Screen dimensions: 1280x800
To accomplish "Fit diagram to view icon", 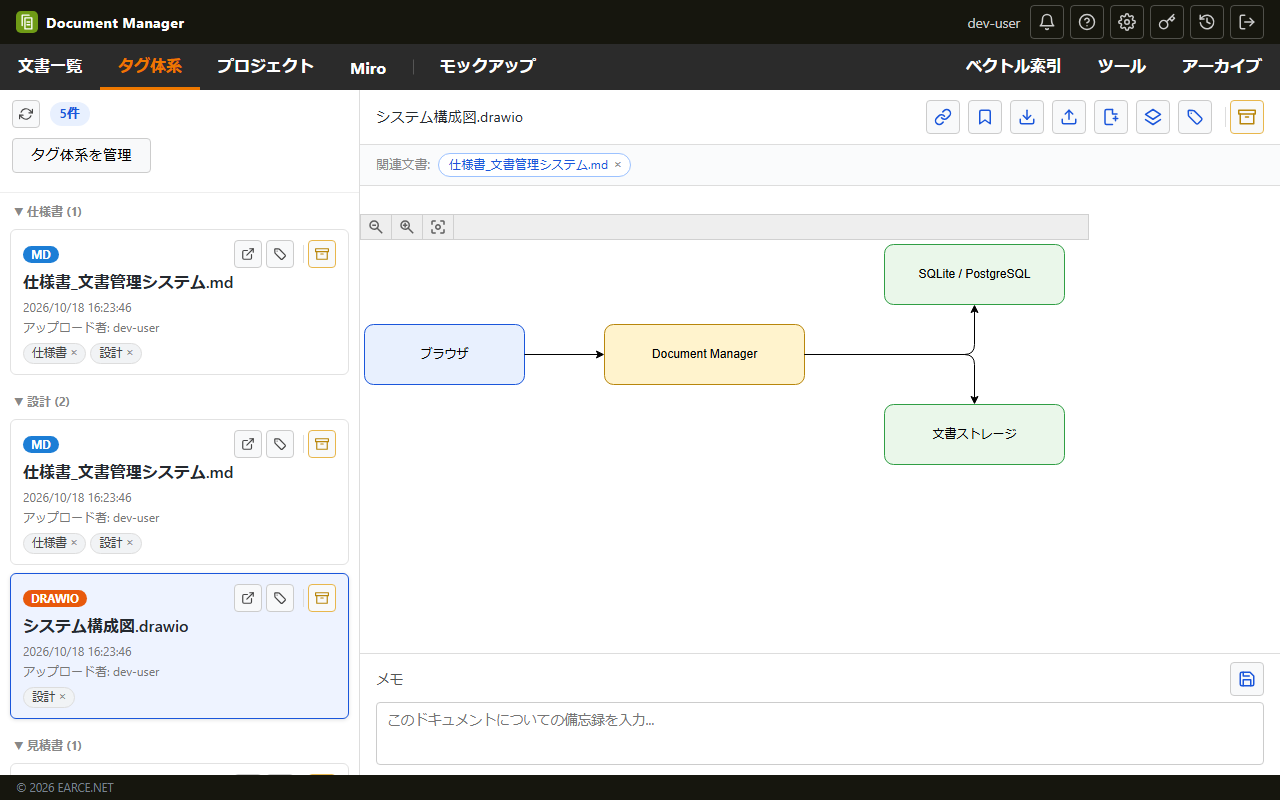I will click(438, 227).
